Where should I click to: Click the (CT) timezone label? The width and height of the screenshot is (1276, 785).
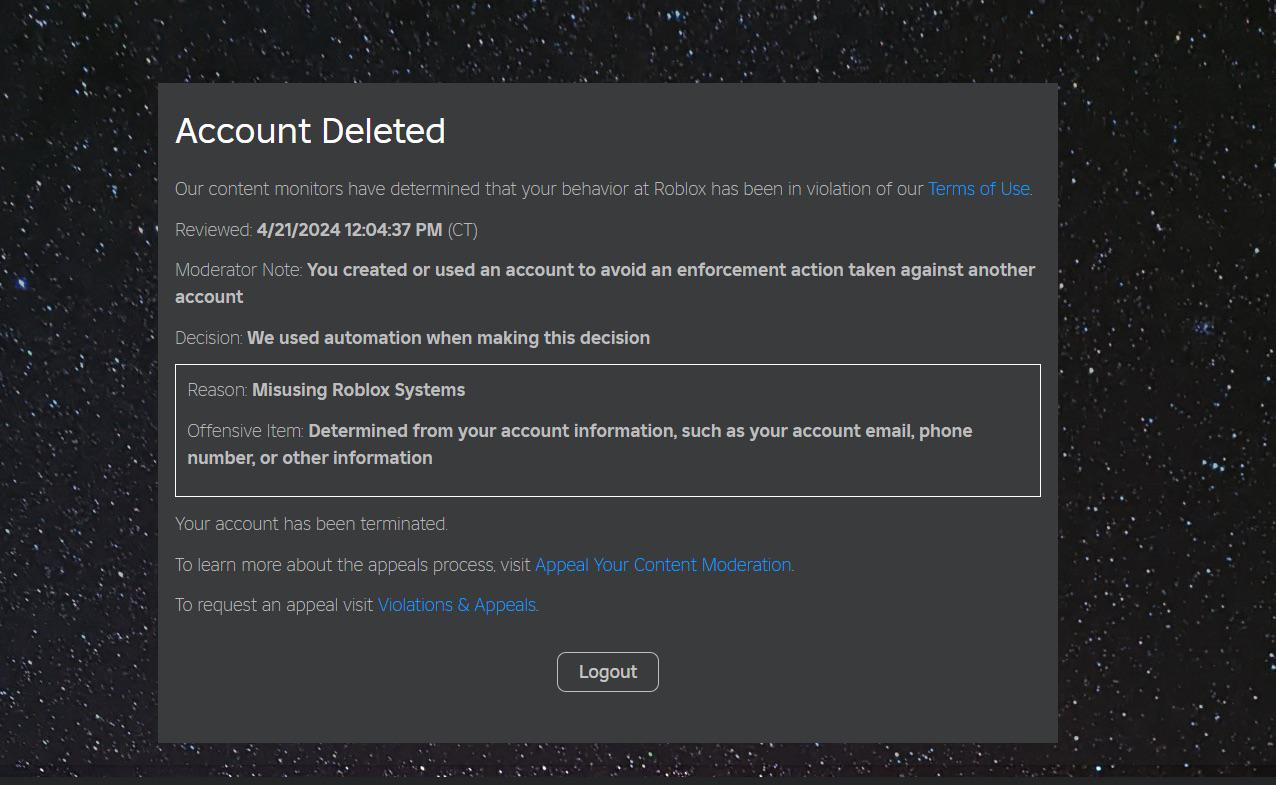coord(461,230)
